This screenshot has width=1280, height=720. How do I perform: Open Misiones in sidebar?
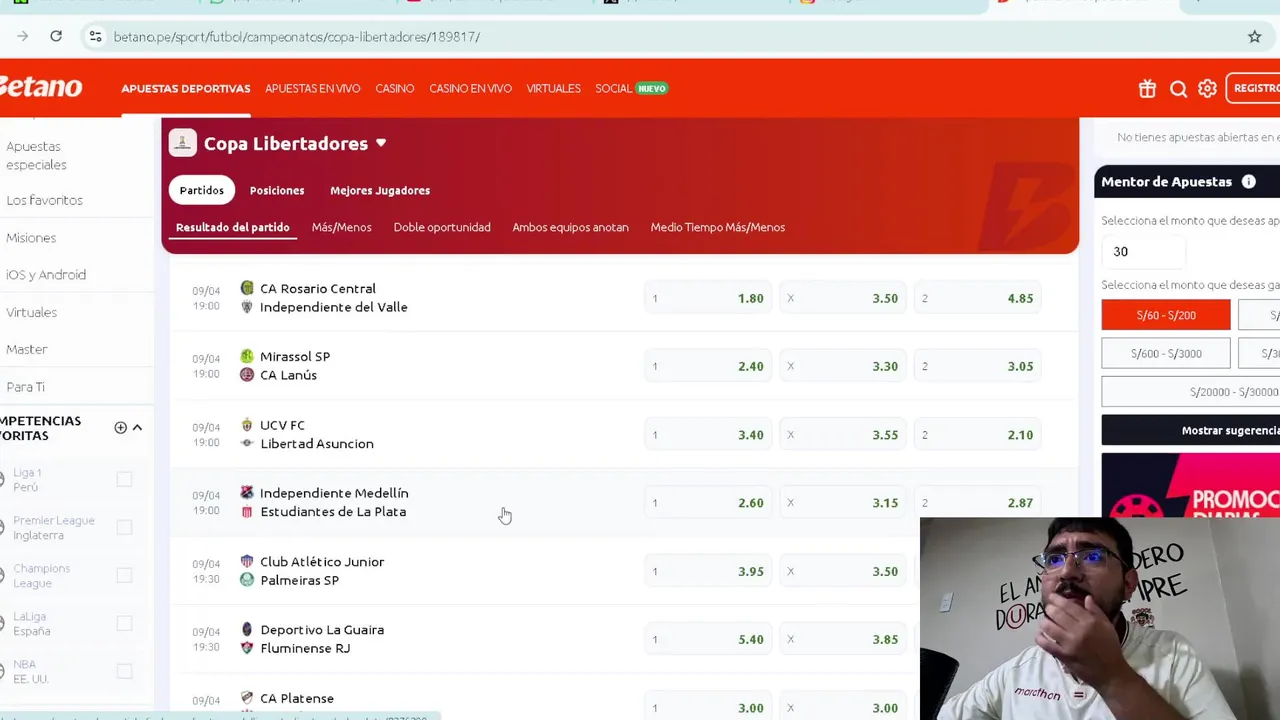point(31,238)
